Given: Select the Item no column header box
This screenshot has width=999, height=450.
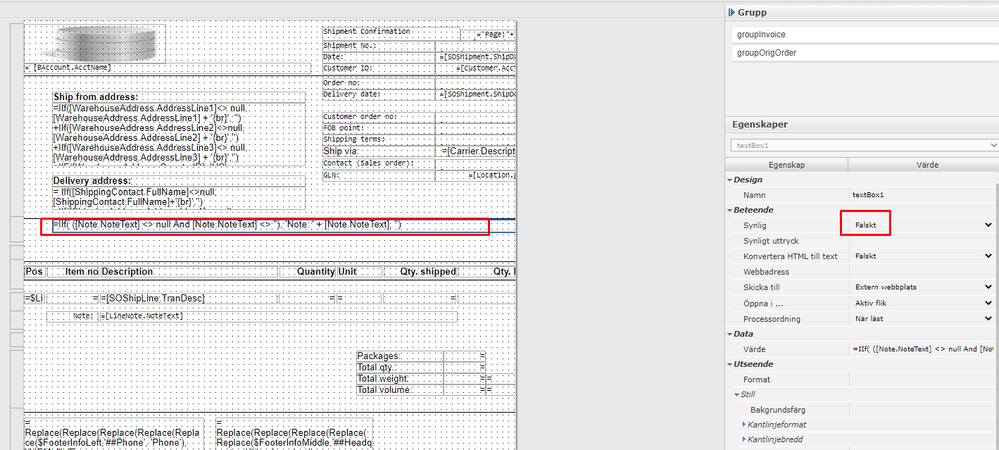Looking at the screenshot, I should pos(73,272).
